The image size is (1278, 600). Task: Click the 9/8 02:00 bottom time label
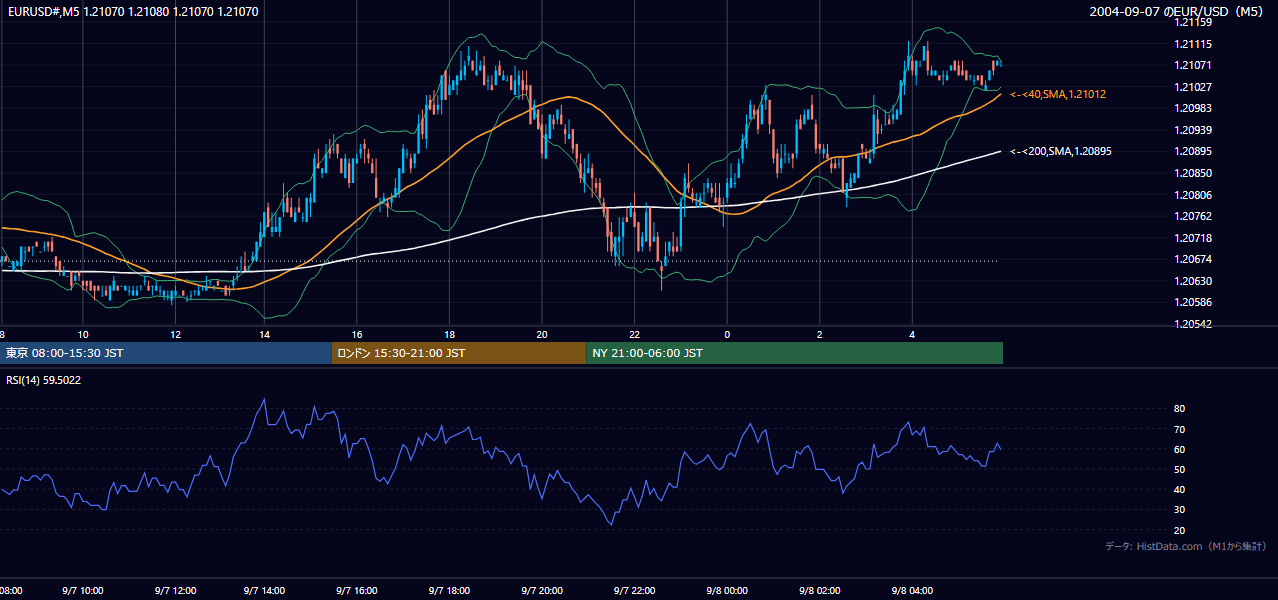click(x=820, y=591)
